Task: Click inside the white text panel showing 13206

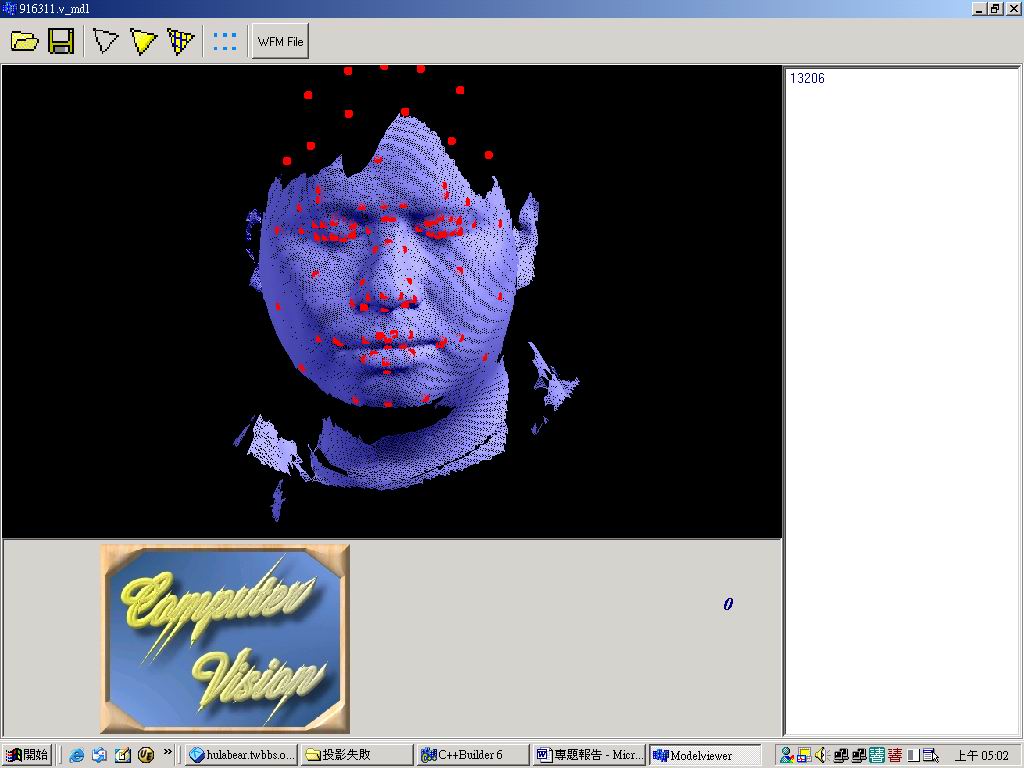Action: pos(902,400)
